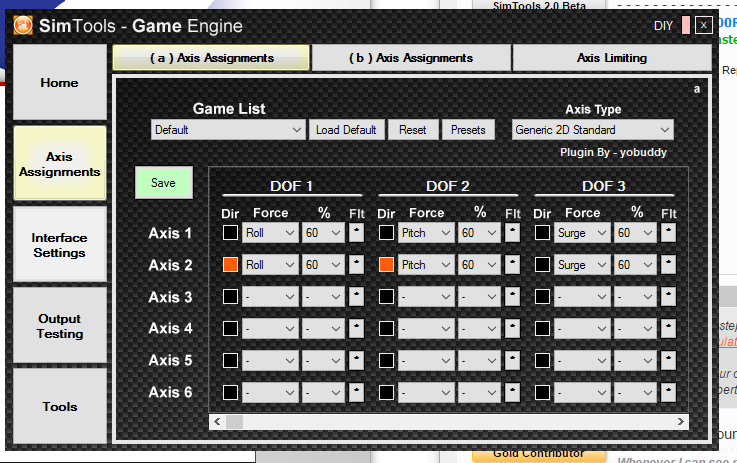The width and height of the screenshot is (737, 463).
Task: Click the pink DIY indicator box
Action: point(686,25)
